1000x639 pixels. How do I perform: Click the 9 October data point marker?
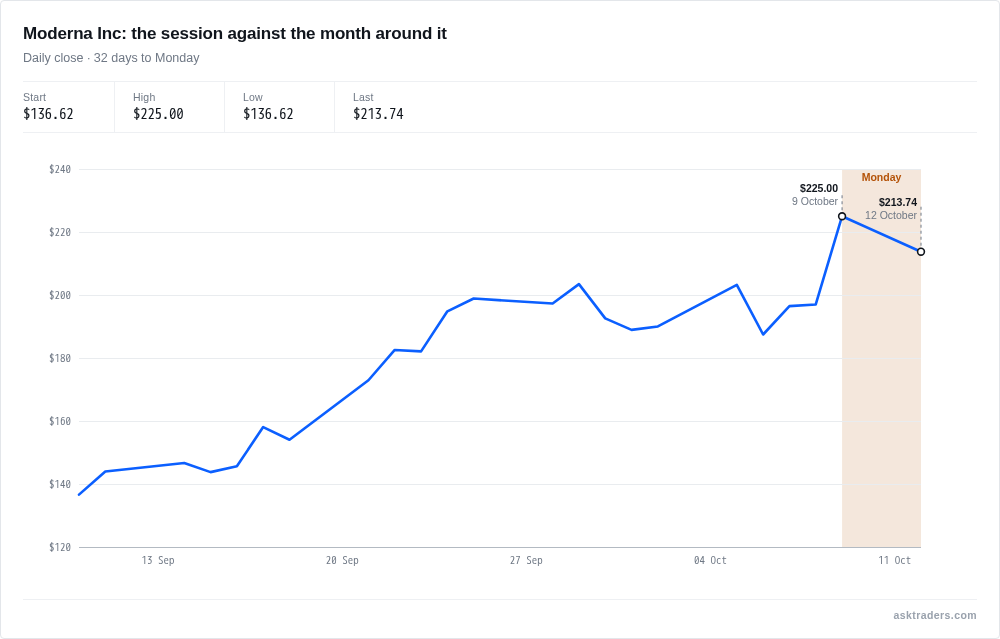click(842, 217)
